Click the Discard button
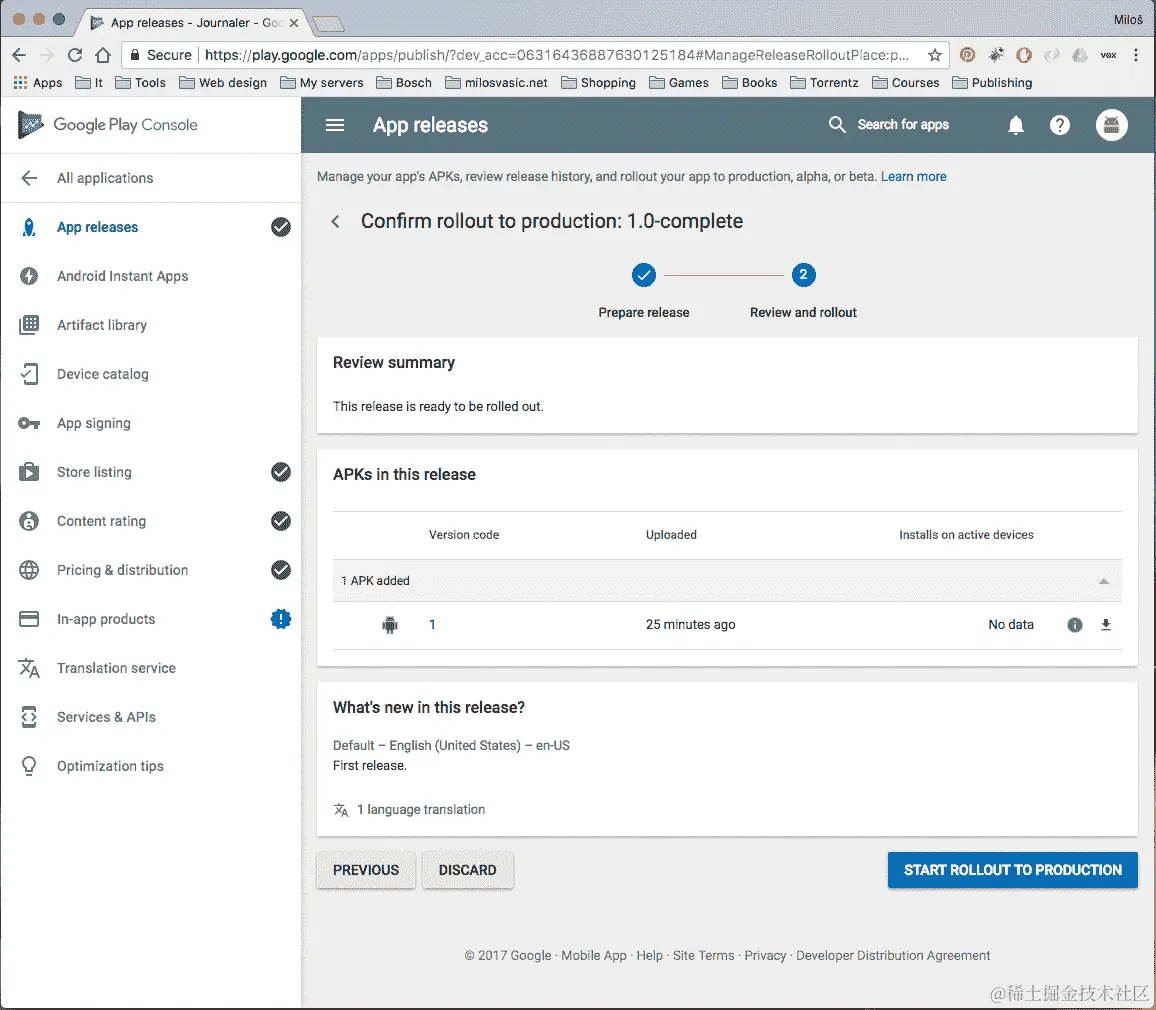 [467, 870]
